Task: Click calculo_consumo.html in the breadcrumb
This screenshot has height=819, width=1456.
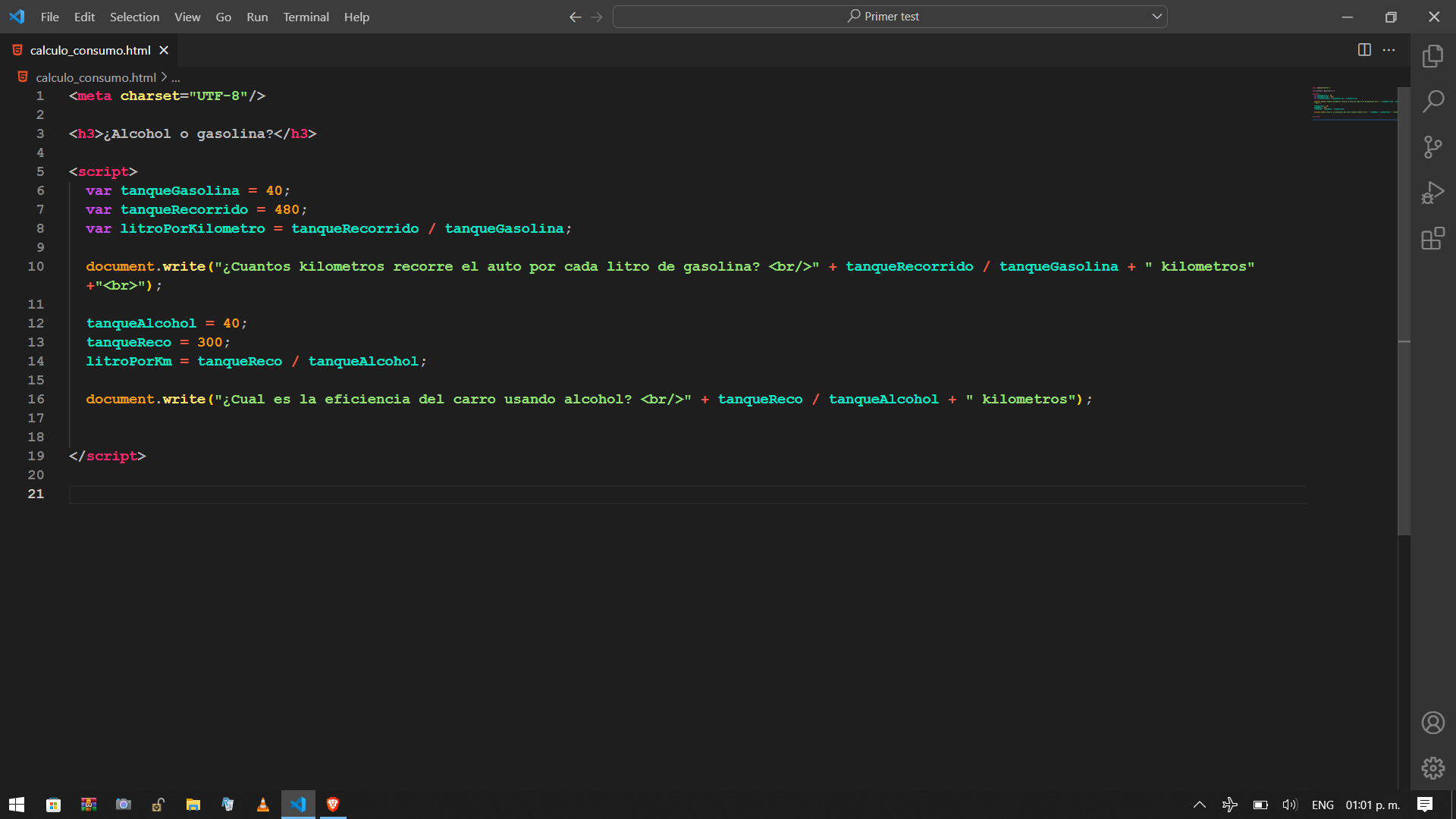Action: pyautogui.click(x=96, y=77)
